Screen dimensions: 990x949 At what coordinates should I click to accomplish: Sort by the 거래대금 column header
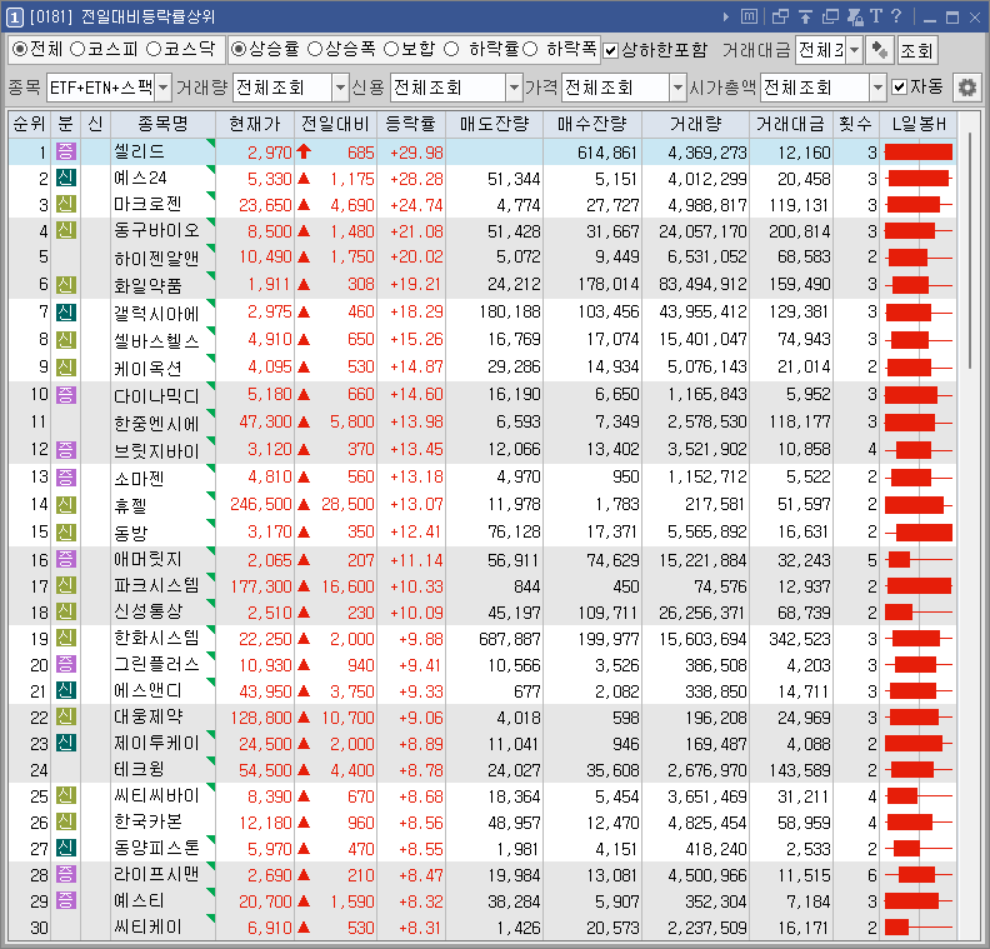point(790,124)
